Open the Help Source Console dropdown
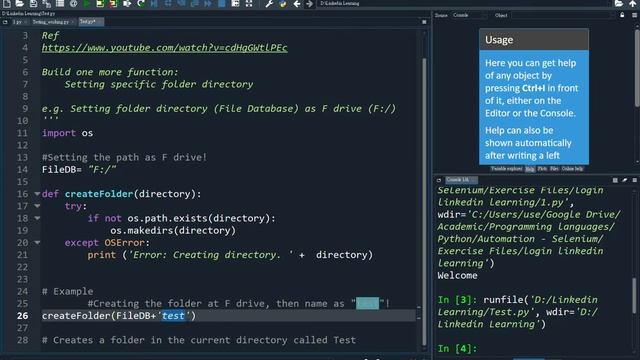Screen dimensions: 640x360 coord(469,15)
